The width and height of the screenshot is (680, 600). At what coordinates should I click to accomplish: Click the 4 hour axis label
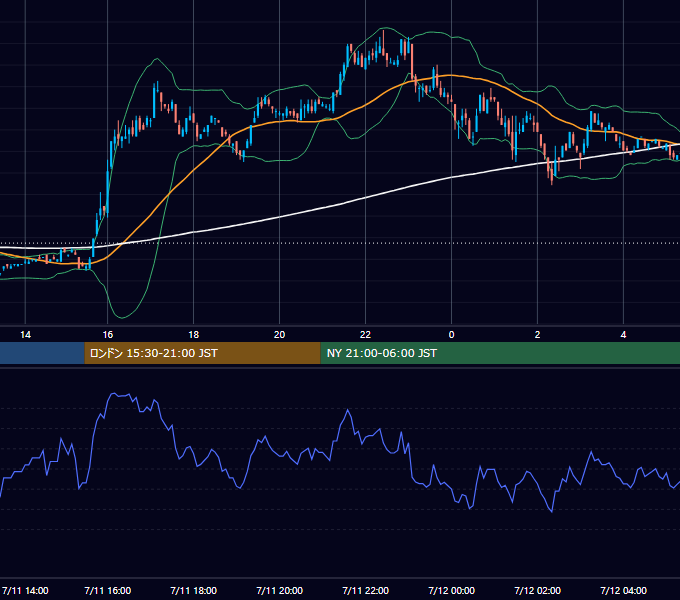623,335
